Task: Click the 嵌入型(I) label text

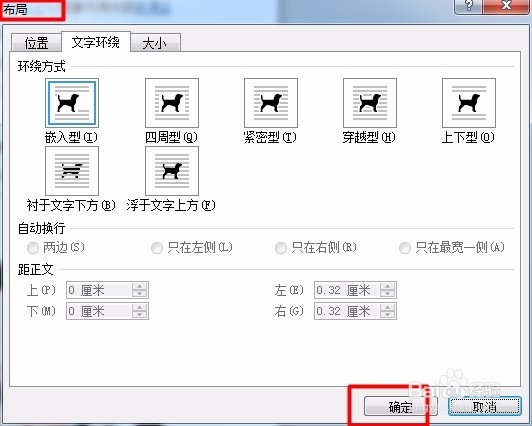Action: click(71, 137)
